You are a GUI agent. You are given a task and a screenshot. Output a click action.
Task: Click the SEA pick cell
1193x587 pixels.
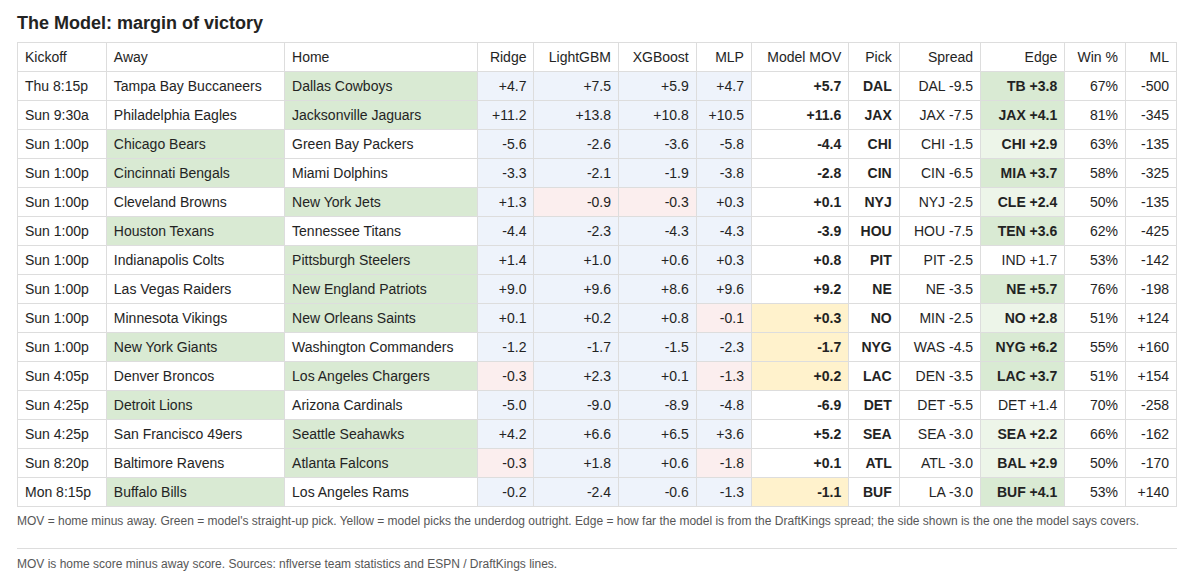coord(874,433)
